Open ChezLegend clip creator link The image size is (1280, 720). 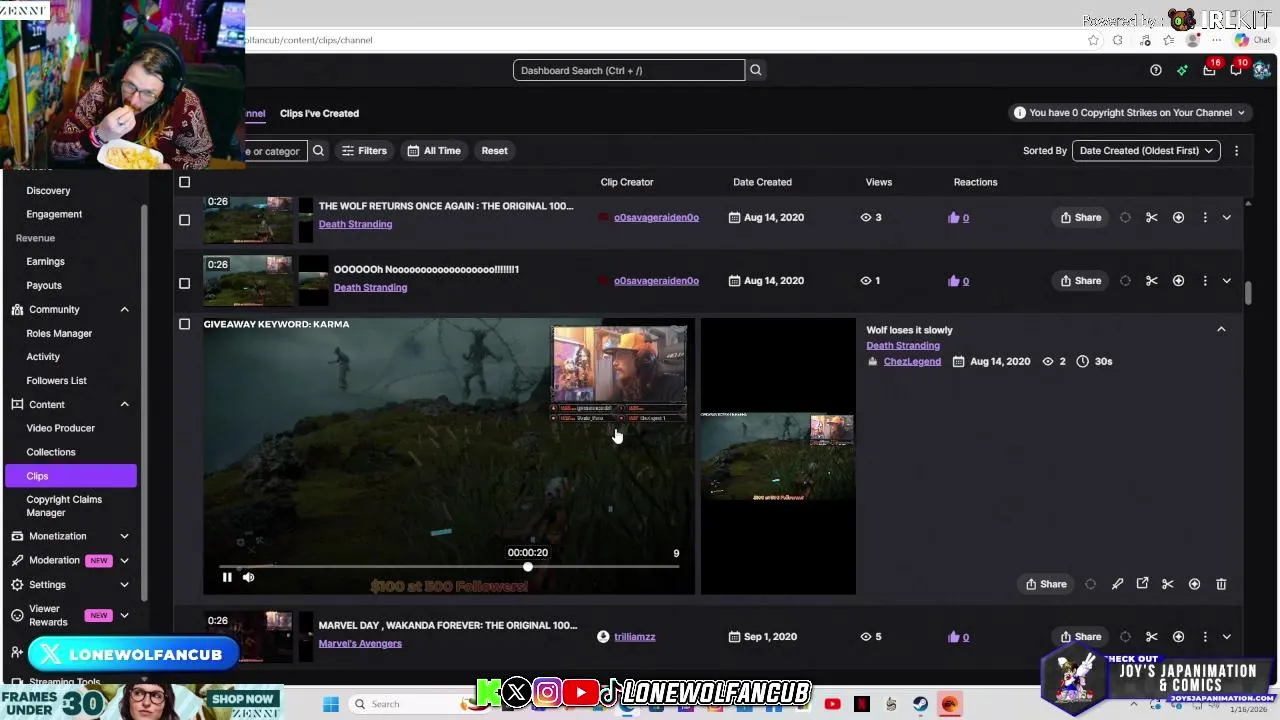click(912, 362)
